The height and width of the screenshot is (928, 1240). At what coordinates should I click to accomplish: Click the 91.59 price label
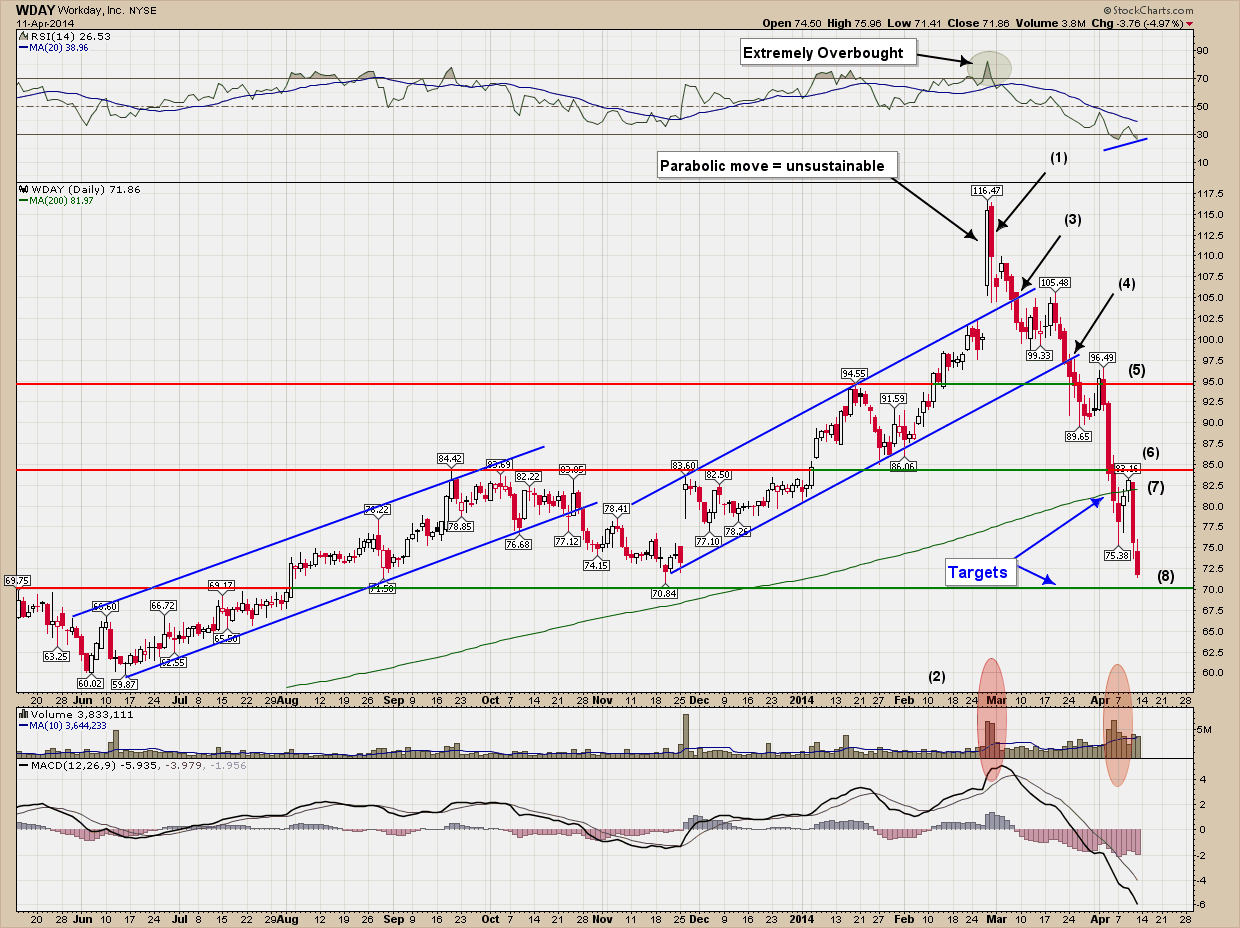click(x=893, y=398)
